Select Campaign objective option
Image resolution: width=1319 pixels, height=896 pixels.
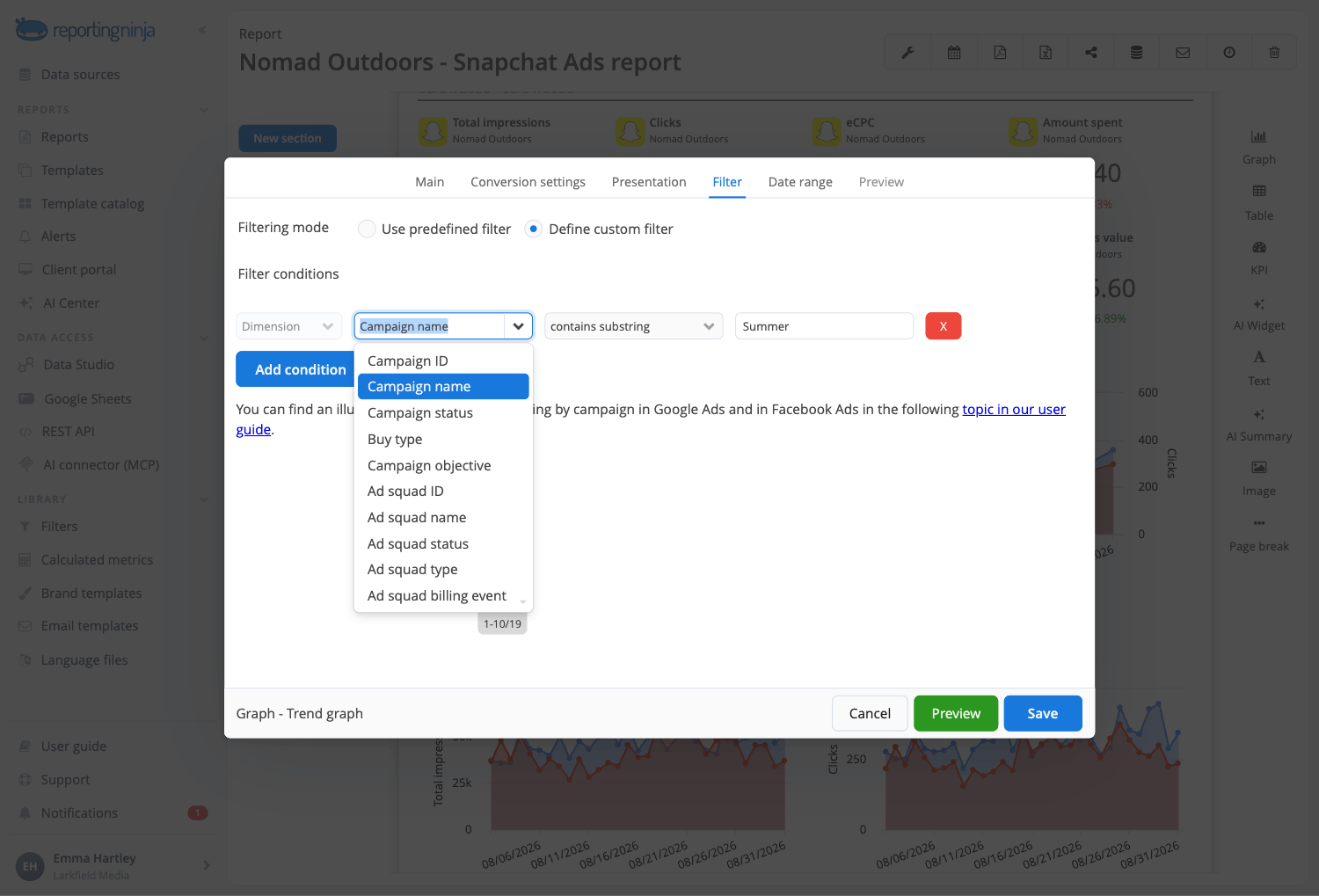point(443,466)
